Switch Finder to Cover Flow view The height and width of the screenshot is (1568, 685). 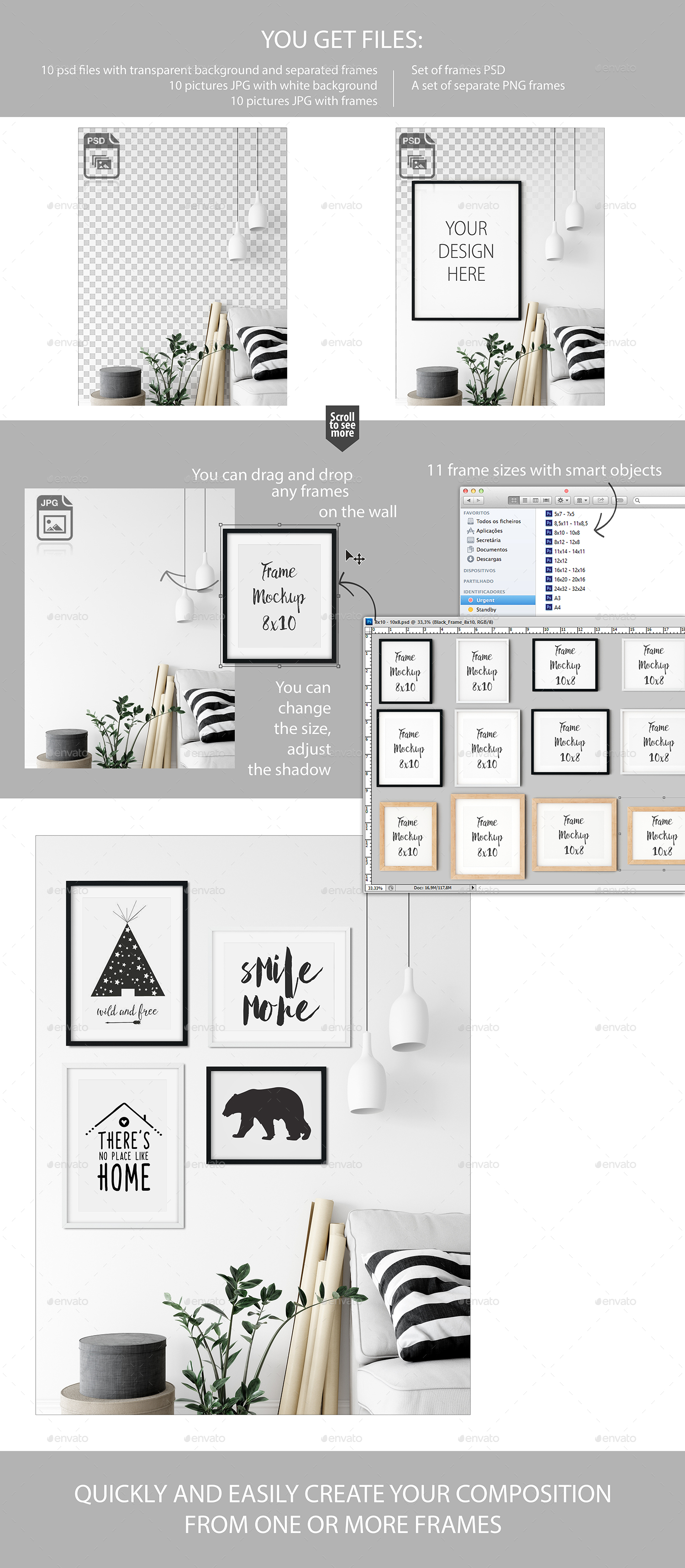[x=546, y=500]
